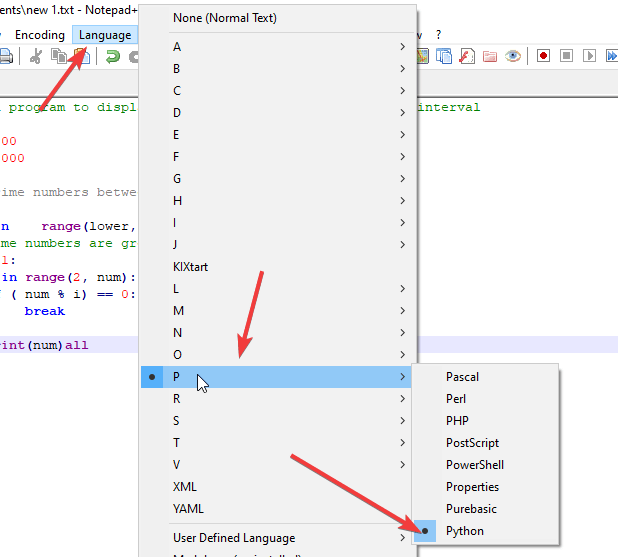Click the word "interval" in comment
Viewport: 618px width, 557px height.
449,107
